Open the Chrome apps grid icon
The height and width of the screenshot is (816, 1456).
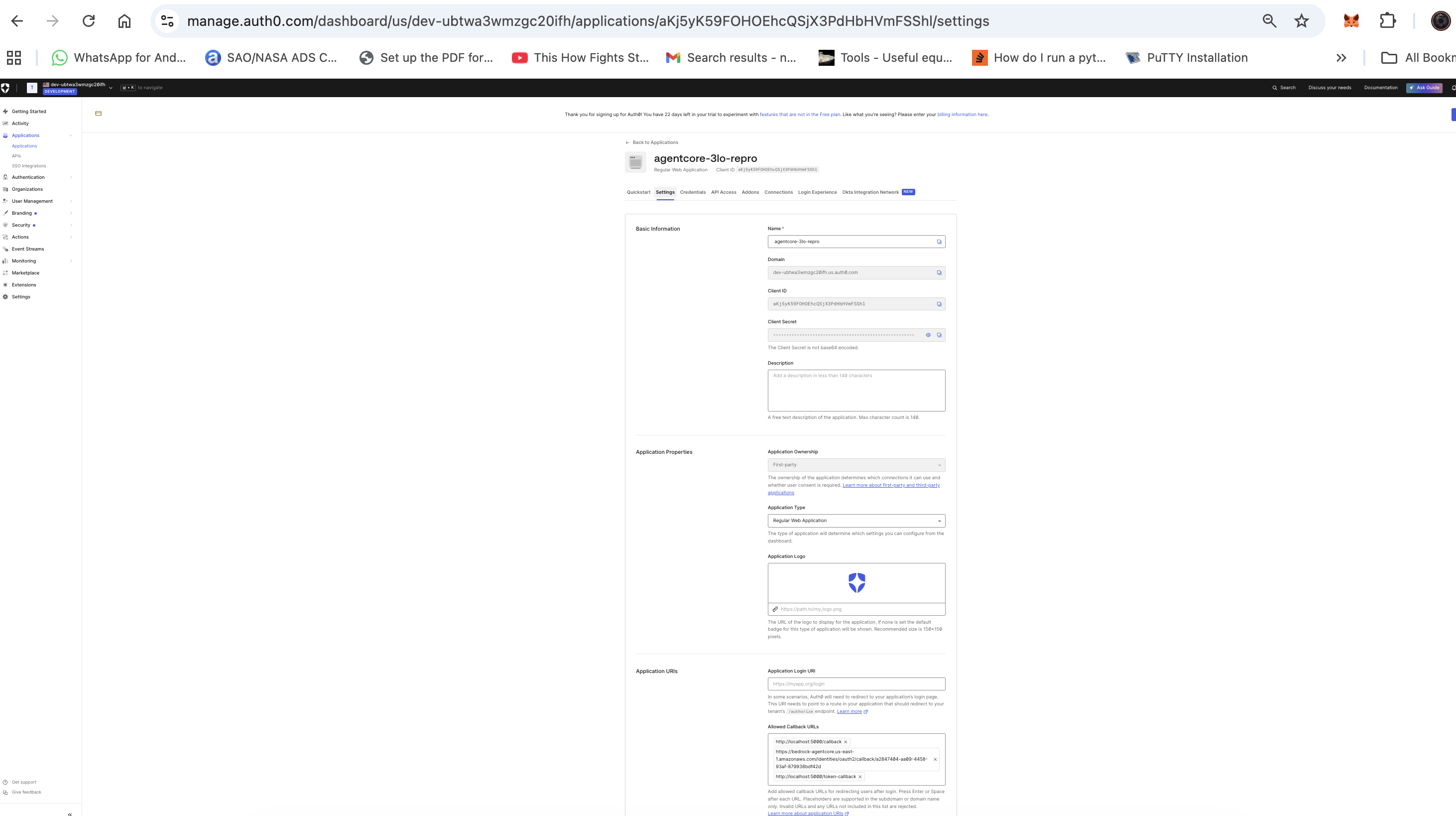click(13, 58)
